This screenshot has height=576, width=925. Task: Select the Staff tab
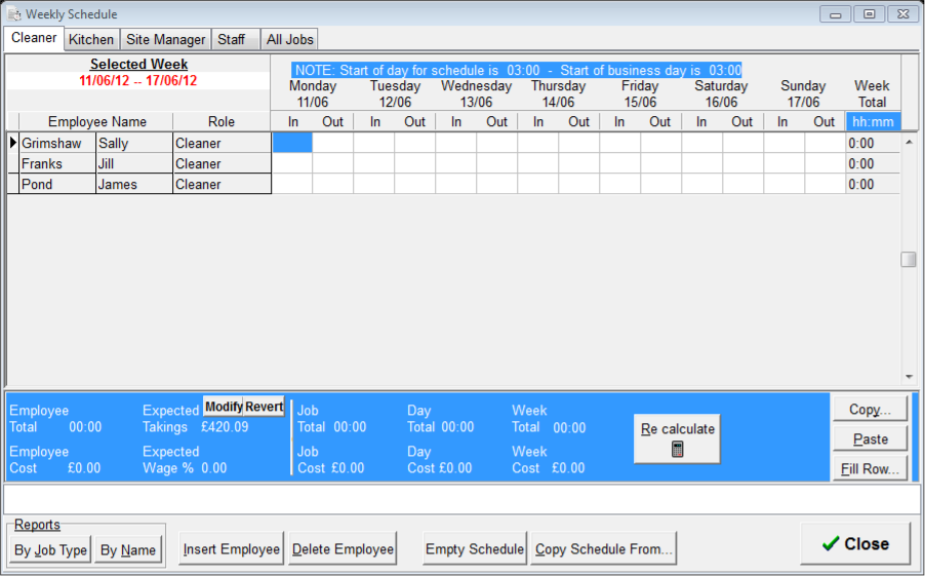point(231,40)
